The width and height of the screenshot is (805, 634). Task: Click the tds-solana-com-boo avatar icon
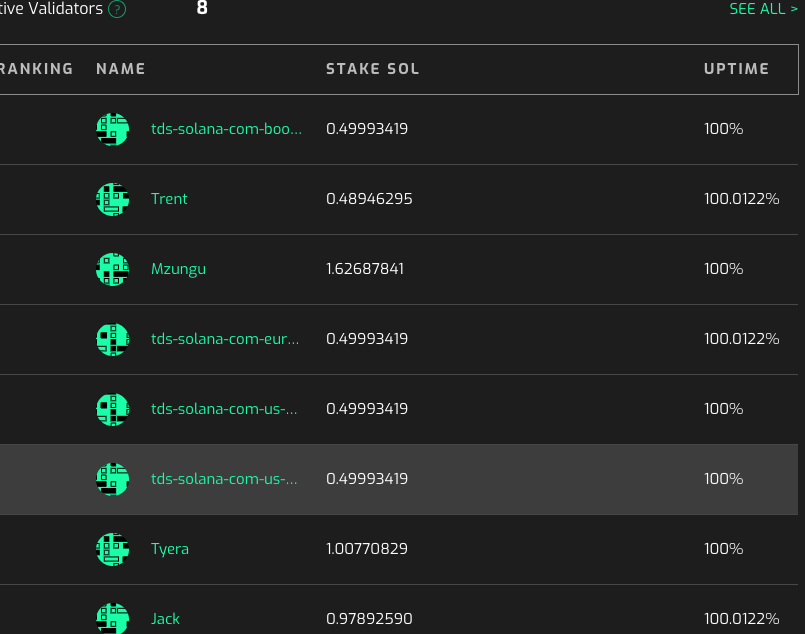[112, 129]
